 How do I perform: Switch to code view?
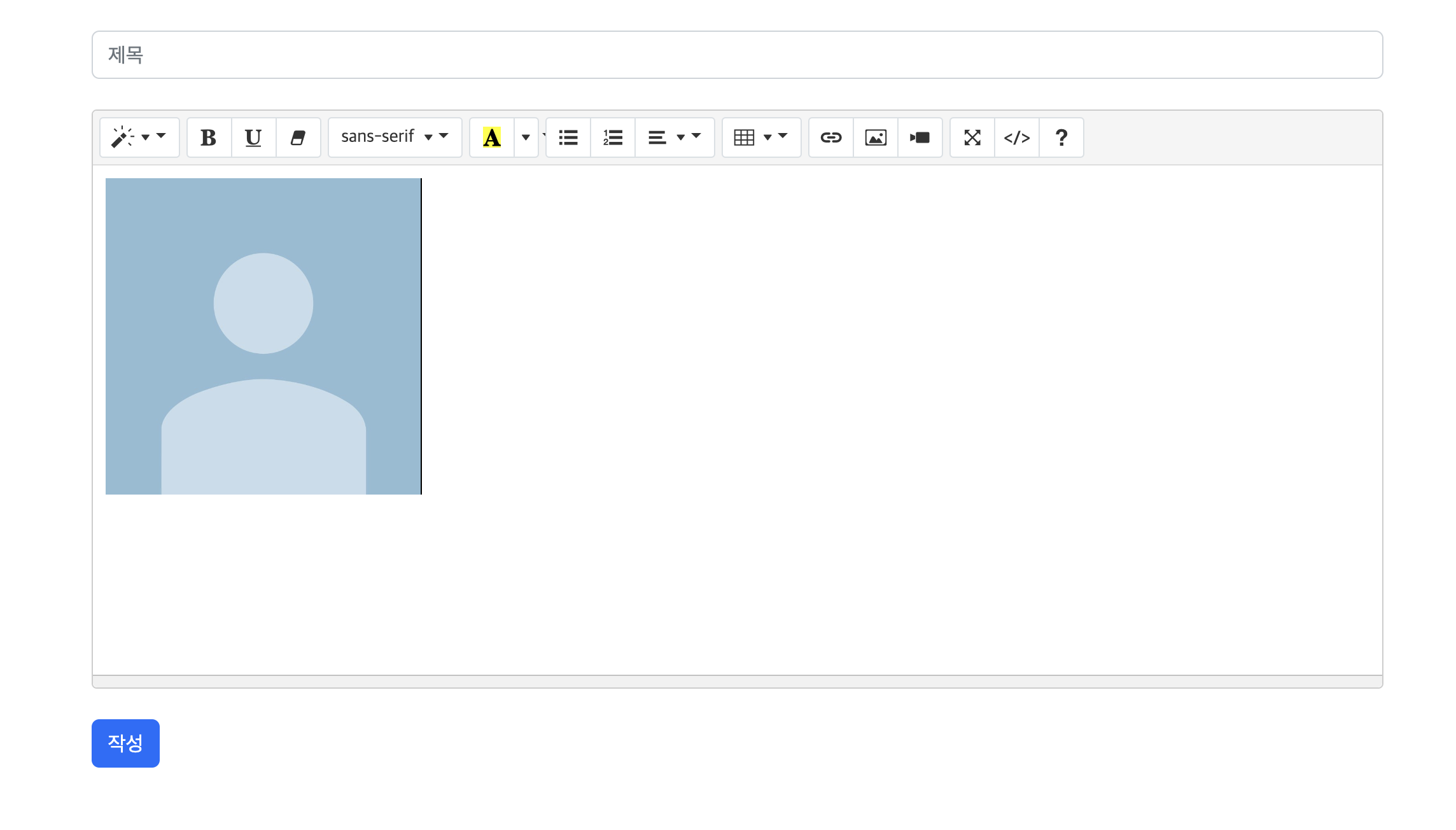click(1017, 137)
